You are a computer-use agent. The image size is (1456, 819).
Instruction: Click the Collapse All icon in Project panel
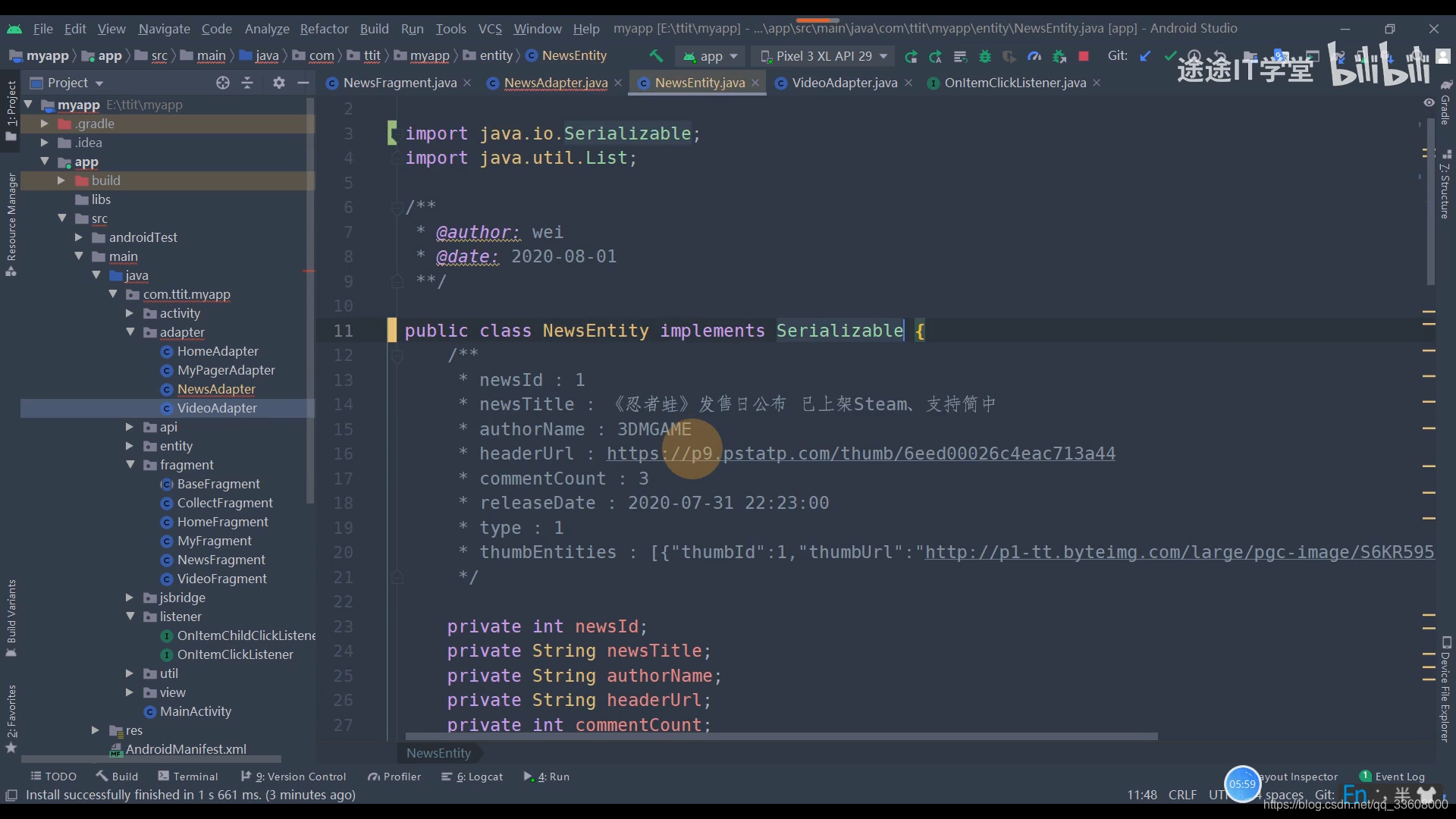click(x=247, y=83)
